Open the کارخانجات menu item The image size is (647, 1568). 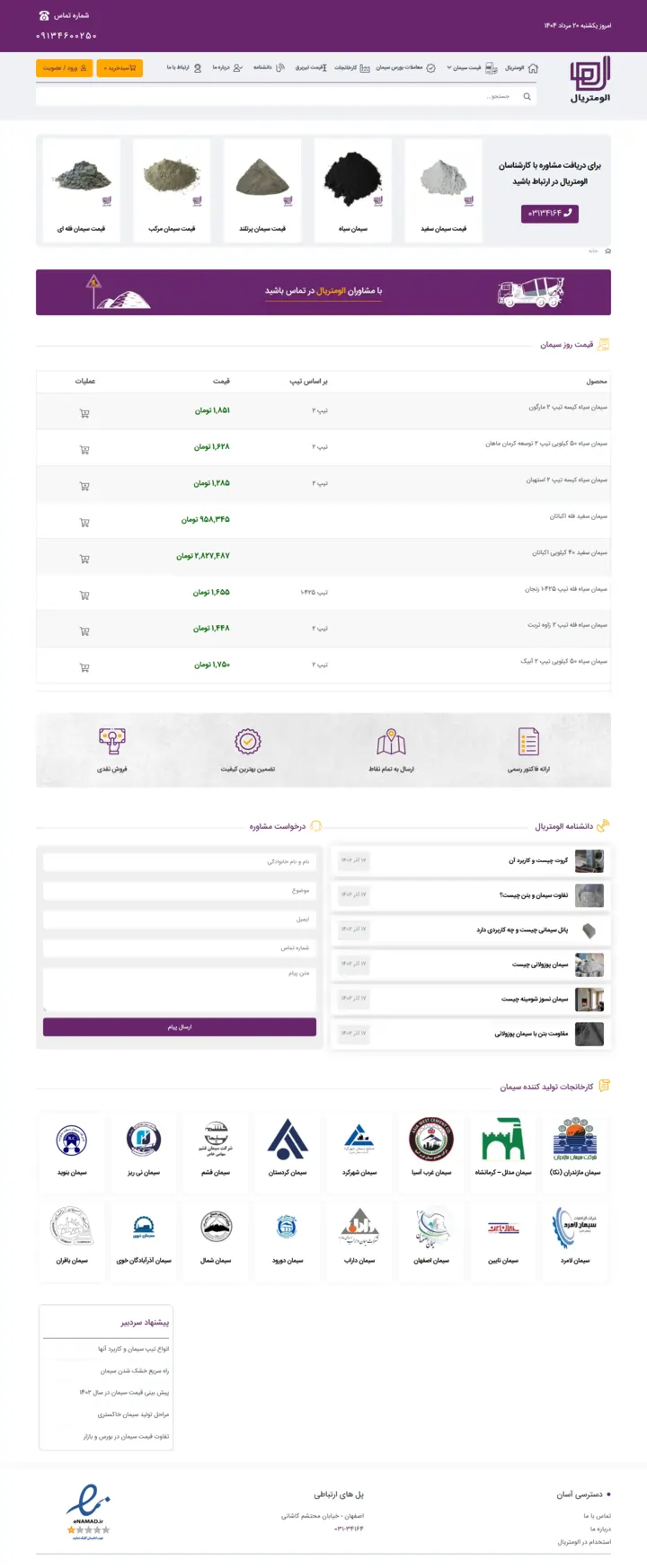coord(345,68)
